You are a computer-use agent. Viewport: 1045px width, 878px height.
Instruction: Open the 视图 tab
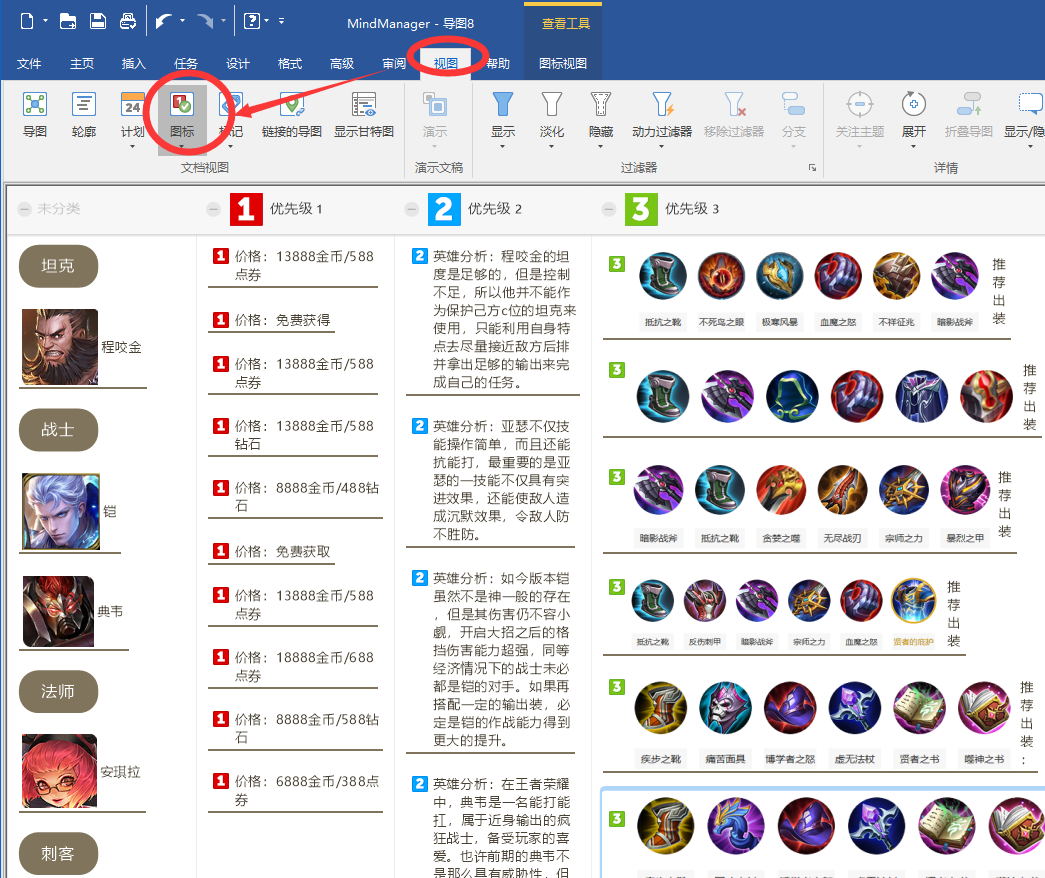(x=446, y=63)
